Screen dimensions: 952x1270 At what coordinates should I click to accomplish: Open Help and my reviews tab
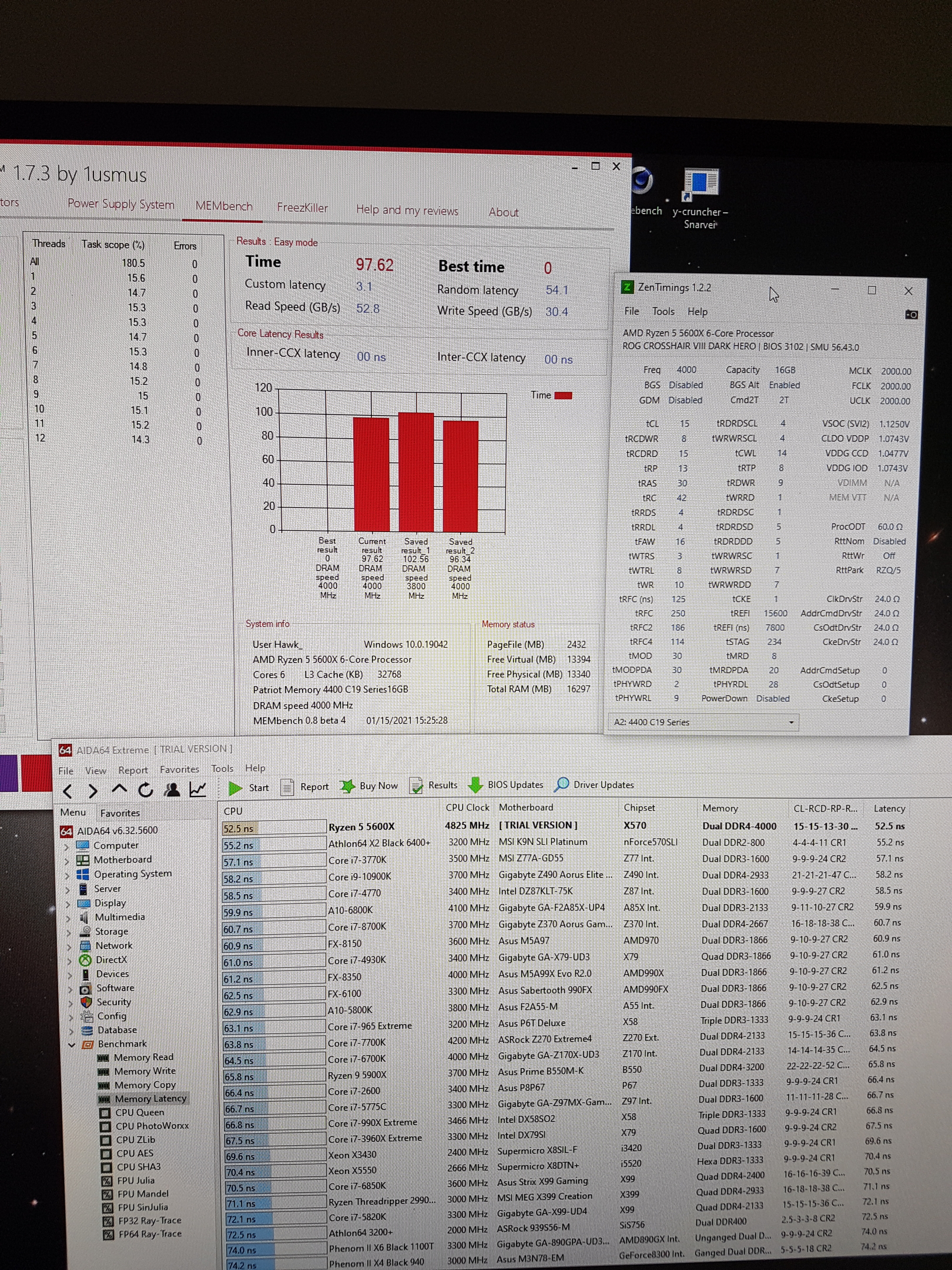click(407, 210)
